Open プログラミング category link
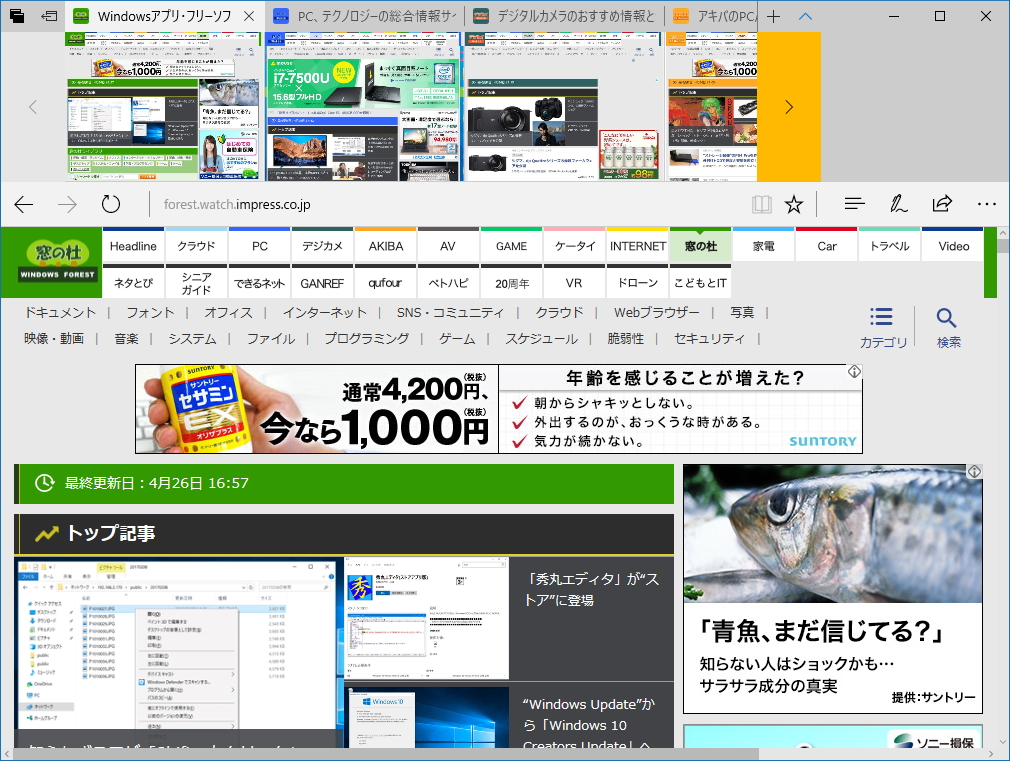This screenshot has height=761, width=1010. point(367,339)
